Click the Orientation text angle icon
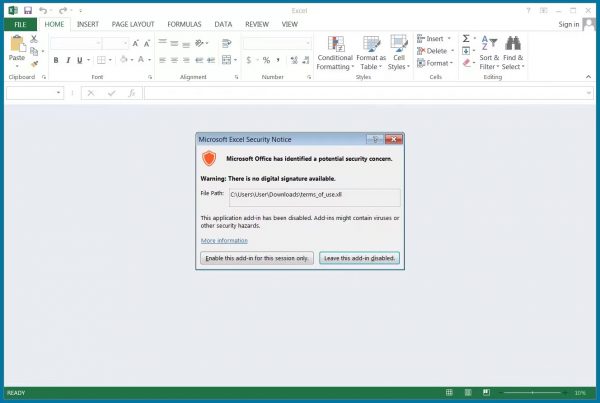This screenshot has height=403, width=600. pyautogui.click(x=199, y=43)
